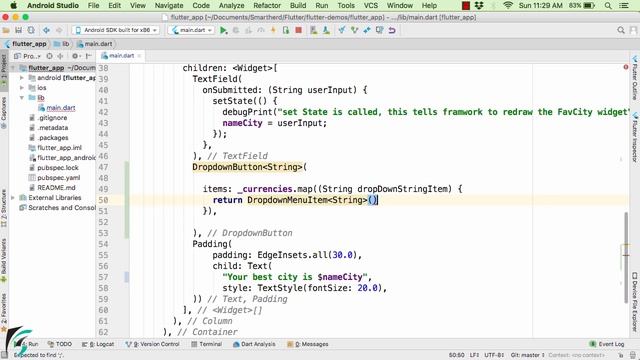This screenshot has height=360, width=640.
Task: Open the Device File Explorer side panel
Action: tap(635, 303)
